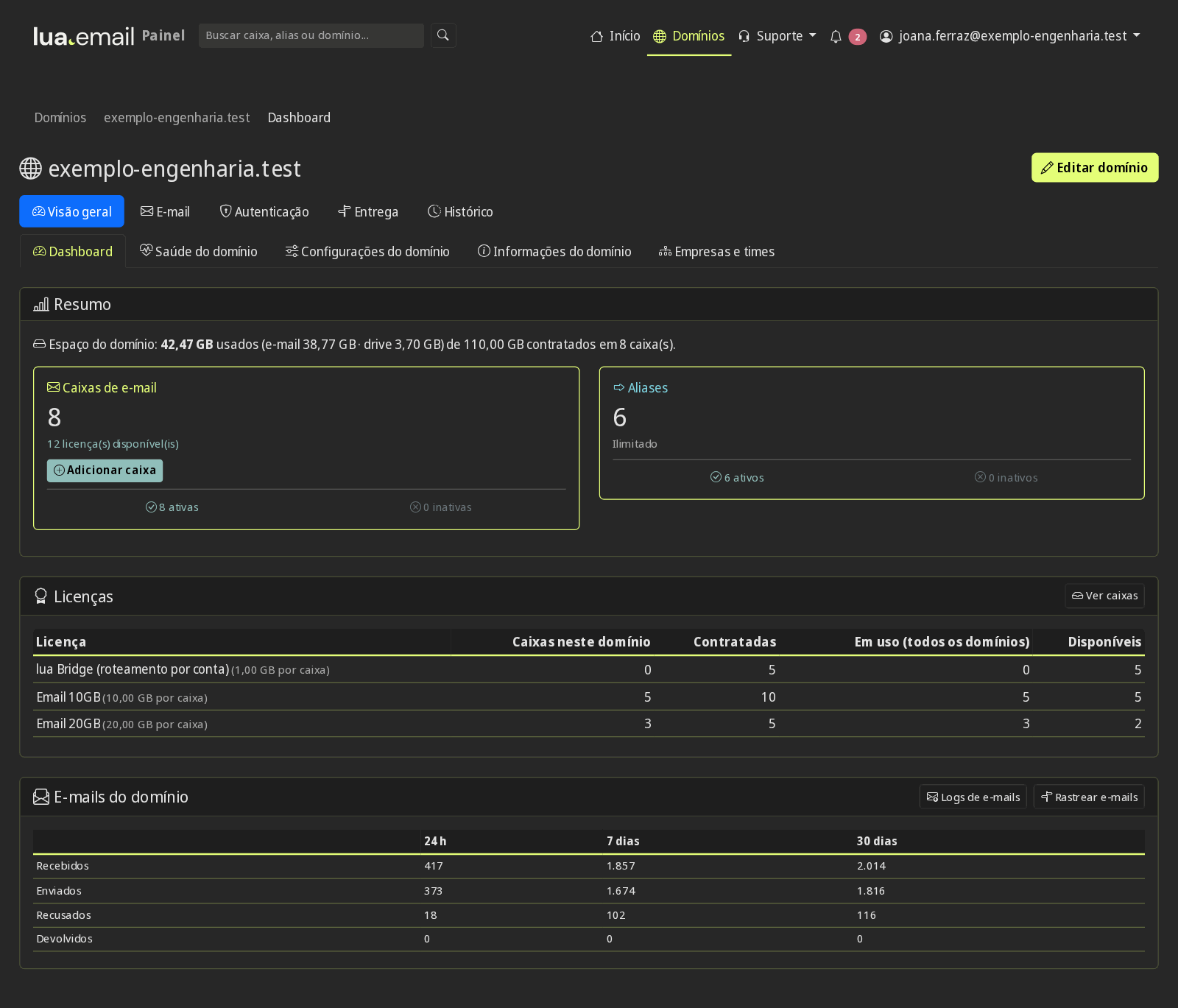The width and height of the screenshot is (1178, 1008).
Task: Click the envelope icon in Caixas de e-mail card
Action: point(54,387)
